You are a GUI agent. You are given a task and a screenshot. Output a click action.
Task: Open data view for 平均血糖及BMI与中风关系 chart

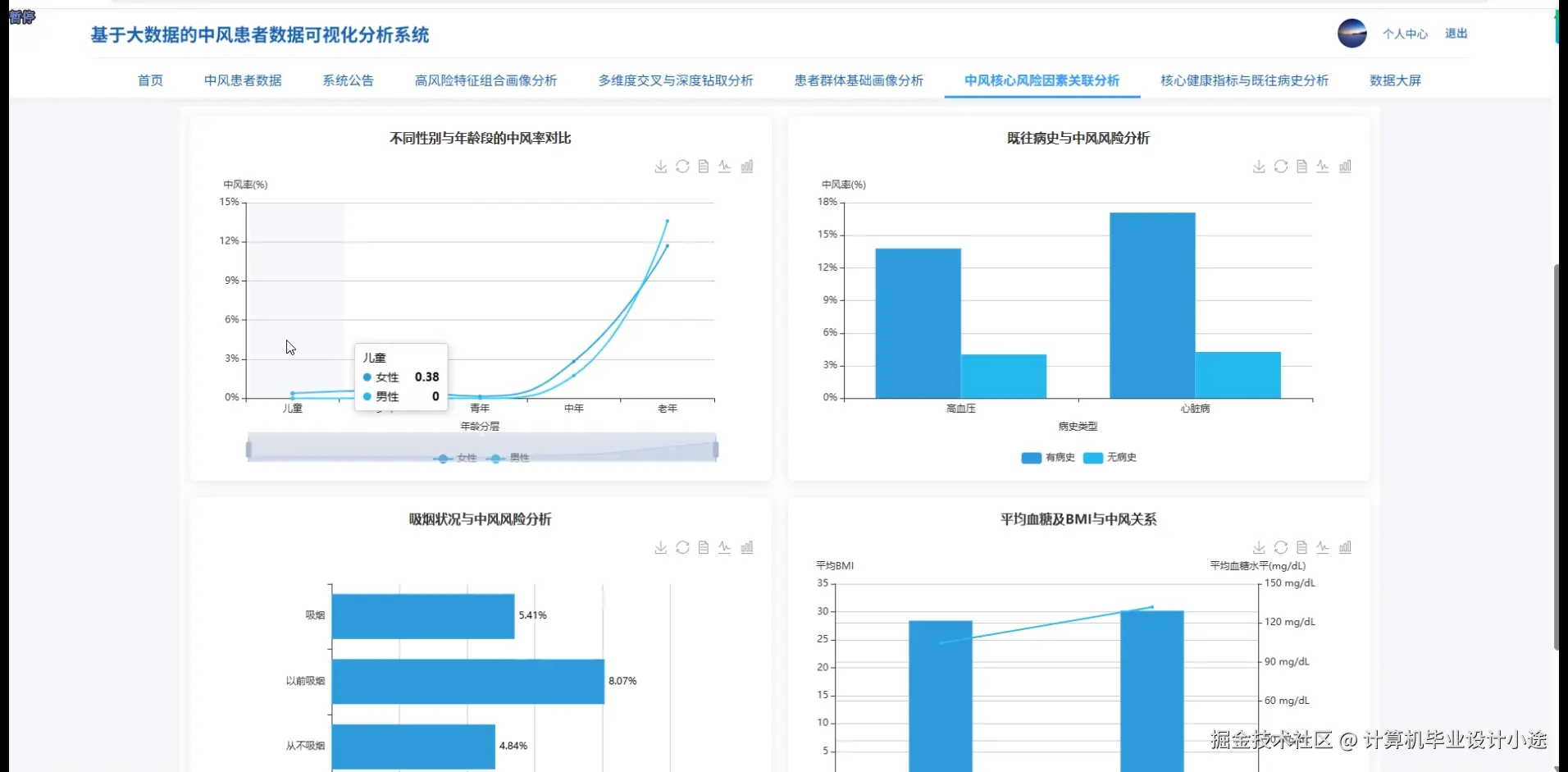(x=1302, y=547)
